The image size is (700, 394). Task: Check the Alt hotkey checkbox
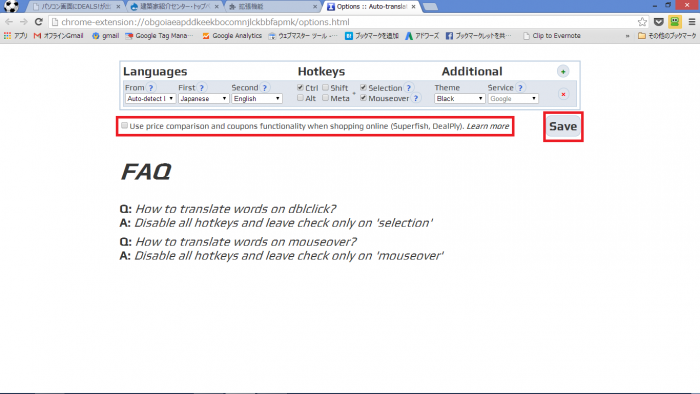pos(300,98)
